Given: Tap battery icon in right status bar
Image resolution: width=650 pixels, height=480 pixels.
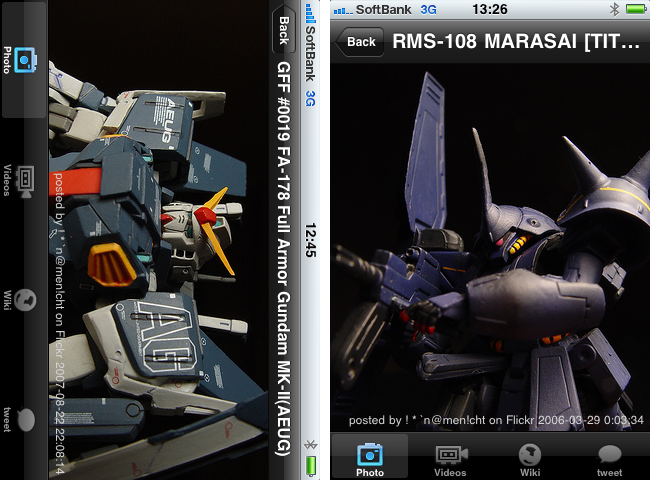Looking at the screenshot, I should (x=635, y=9).
